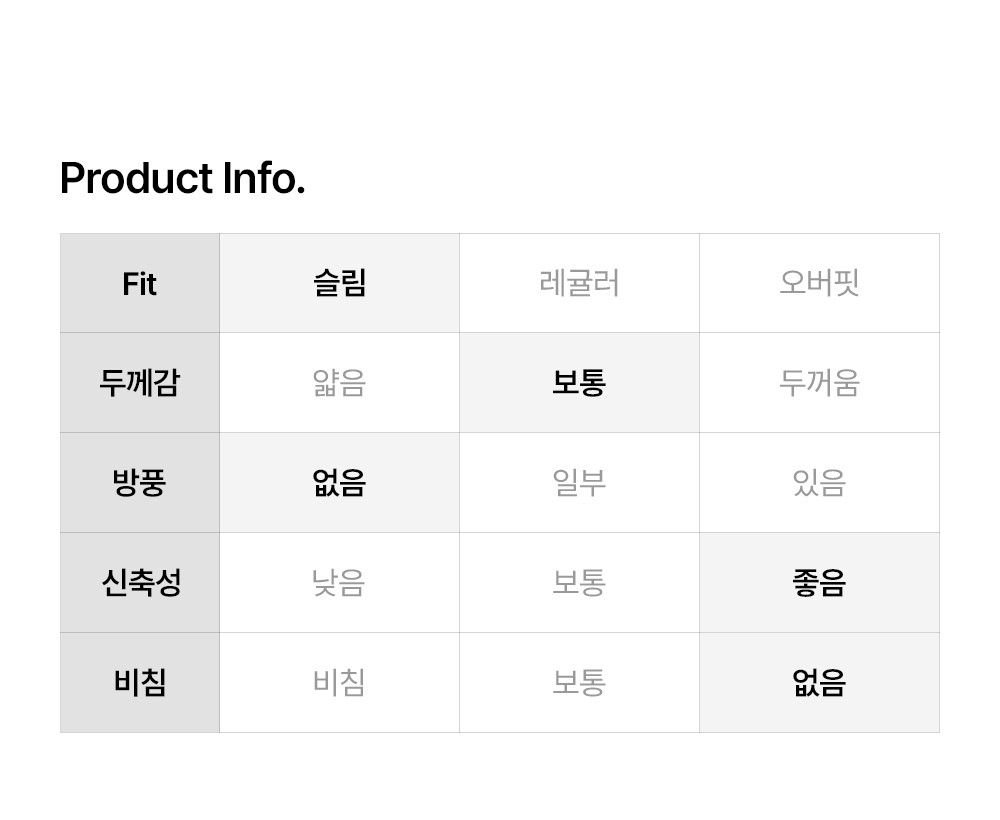The height and width of the screenshot is (820, 1000).
Task: Click the 방풍 row header
Action: (x=140, y=483)
